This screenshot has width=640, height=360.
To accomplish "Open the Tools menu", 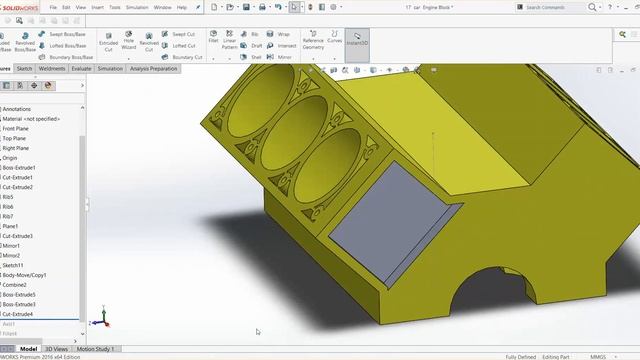I will [115, 7].
